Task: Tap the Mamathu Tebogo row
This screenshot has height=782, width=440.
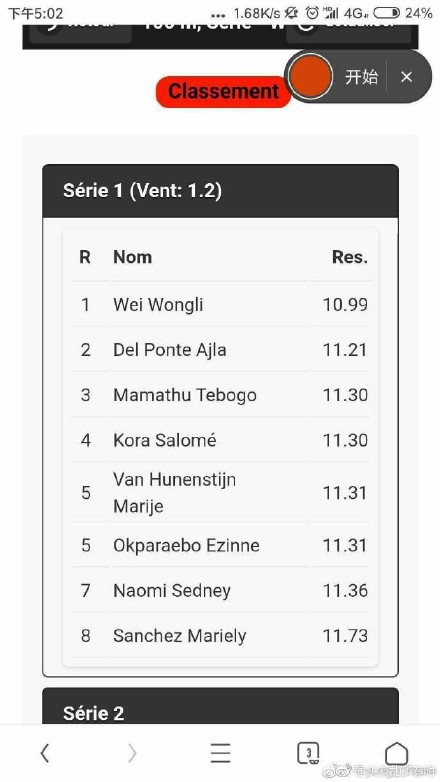Action: (x=220, y=395)
